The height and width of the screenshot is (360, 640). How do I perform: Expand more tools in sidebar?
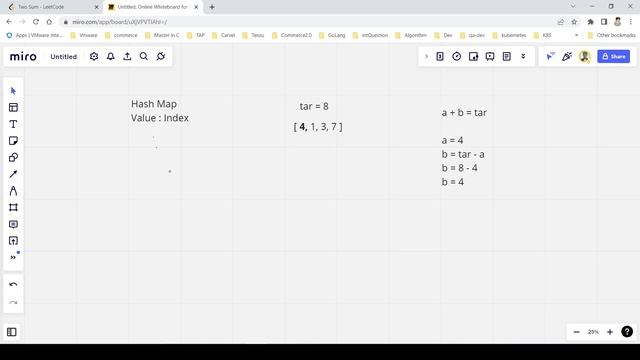point(13,257)
